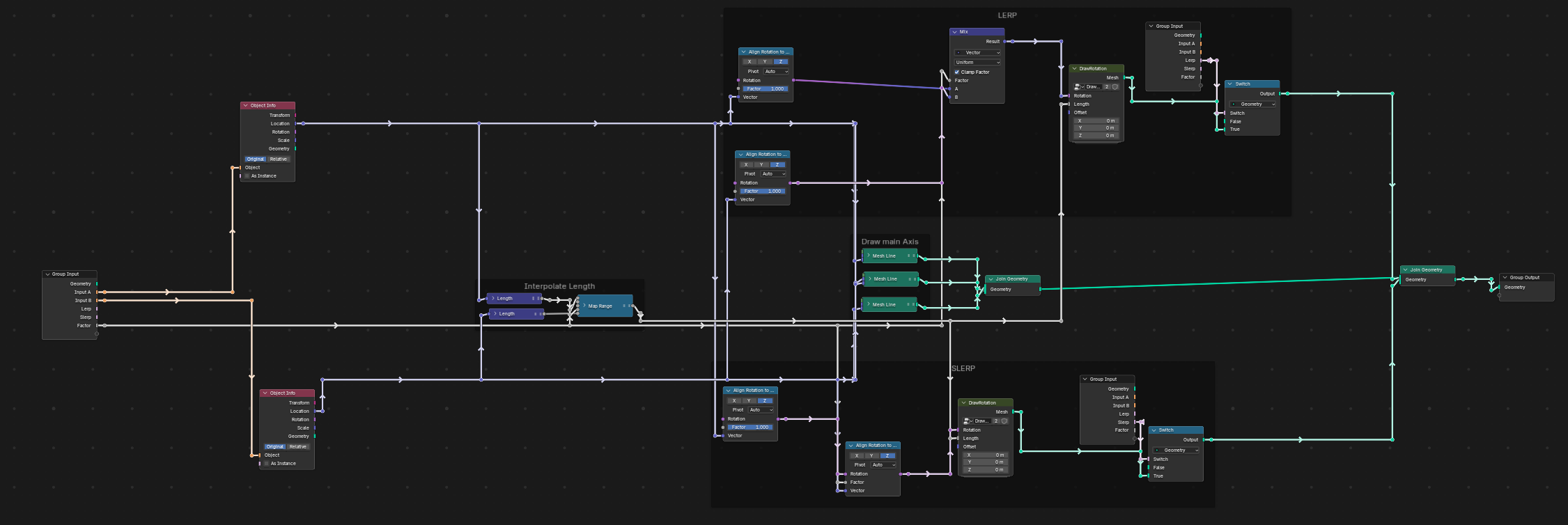Open node group browser icon in SLERP DrawRotation node
Screen dimensions: 1568x525
pos(968,421)
